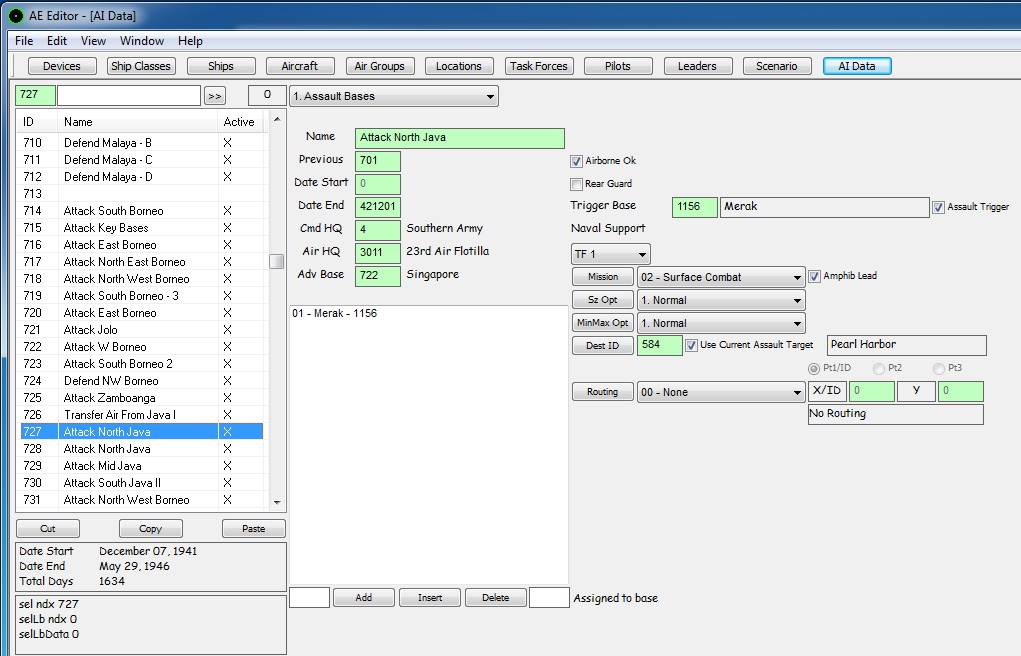Click the list scrollbar thumb
This screenshot has width=1021, height=656.
pos(277,261)
